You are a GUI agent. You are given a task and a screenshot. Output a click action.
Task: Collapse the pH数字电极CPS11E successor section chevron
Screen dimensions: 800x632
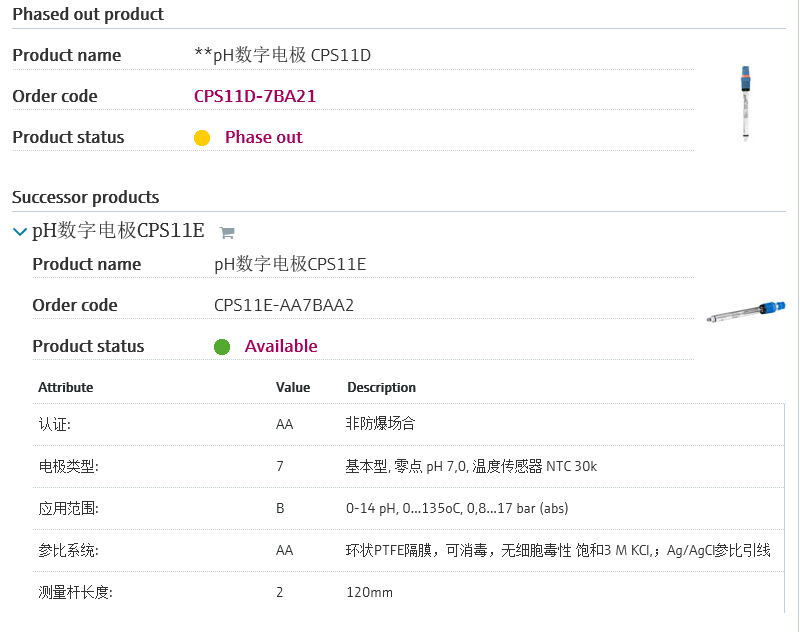click(19, 232)
